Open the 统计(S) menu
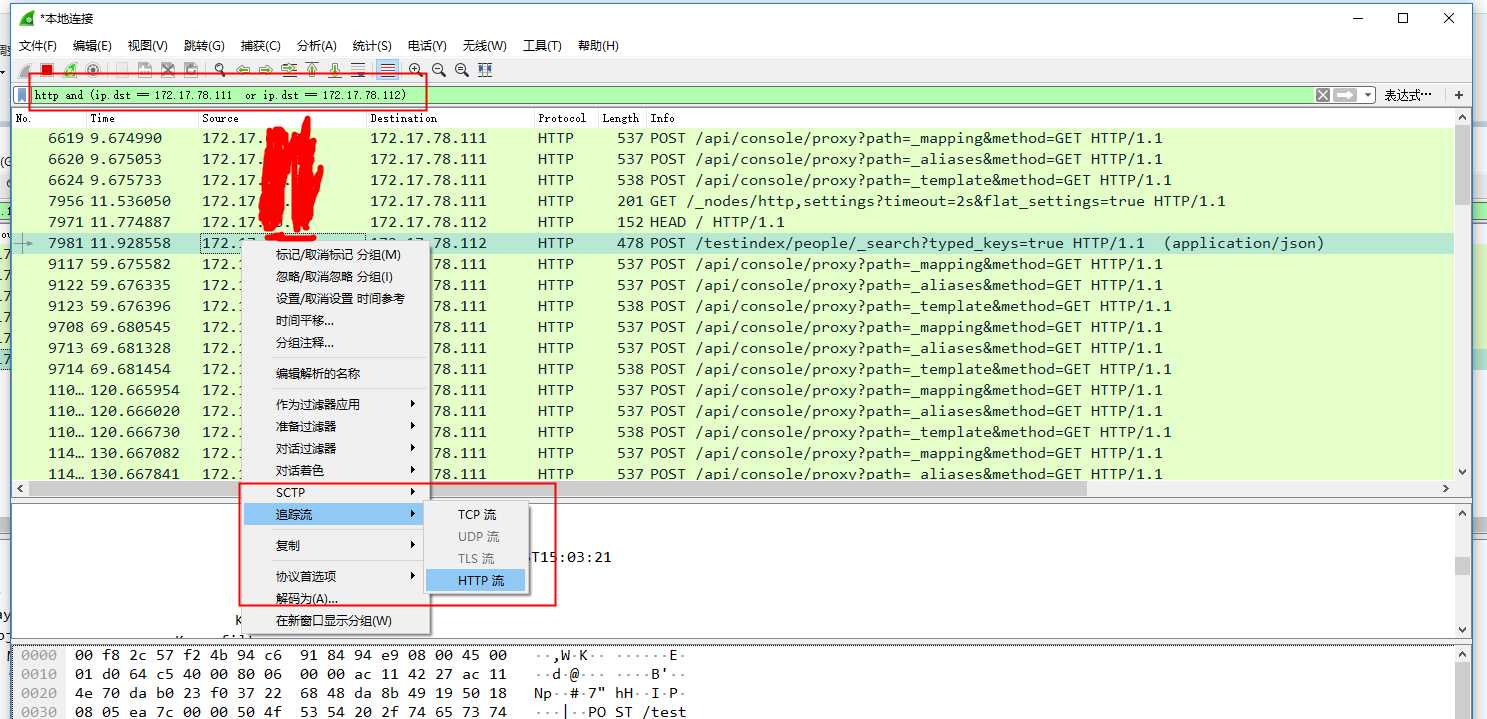1487x719 pixels. point(372,46)
